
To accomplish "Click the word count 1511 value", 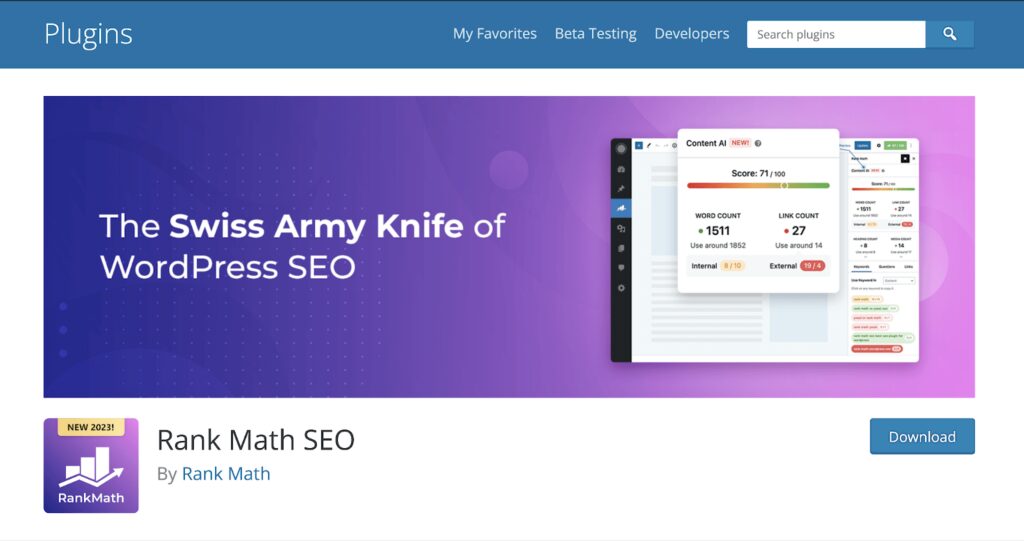I will [717, 231].
